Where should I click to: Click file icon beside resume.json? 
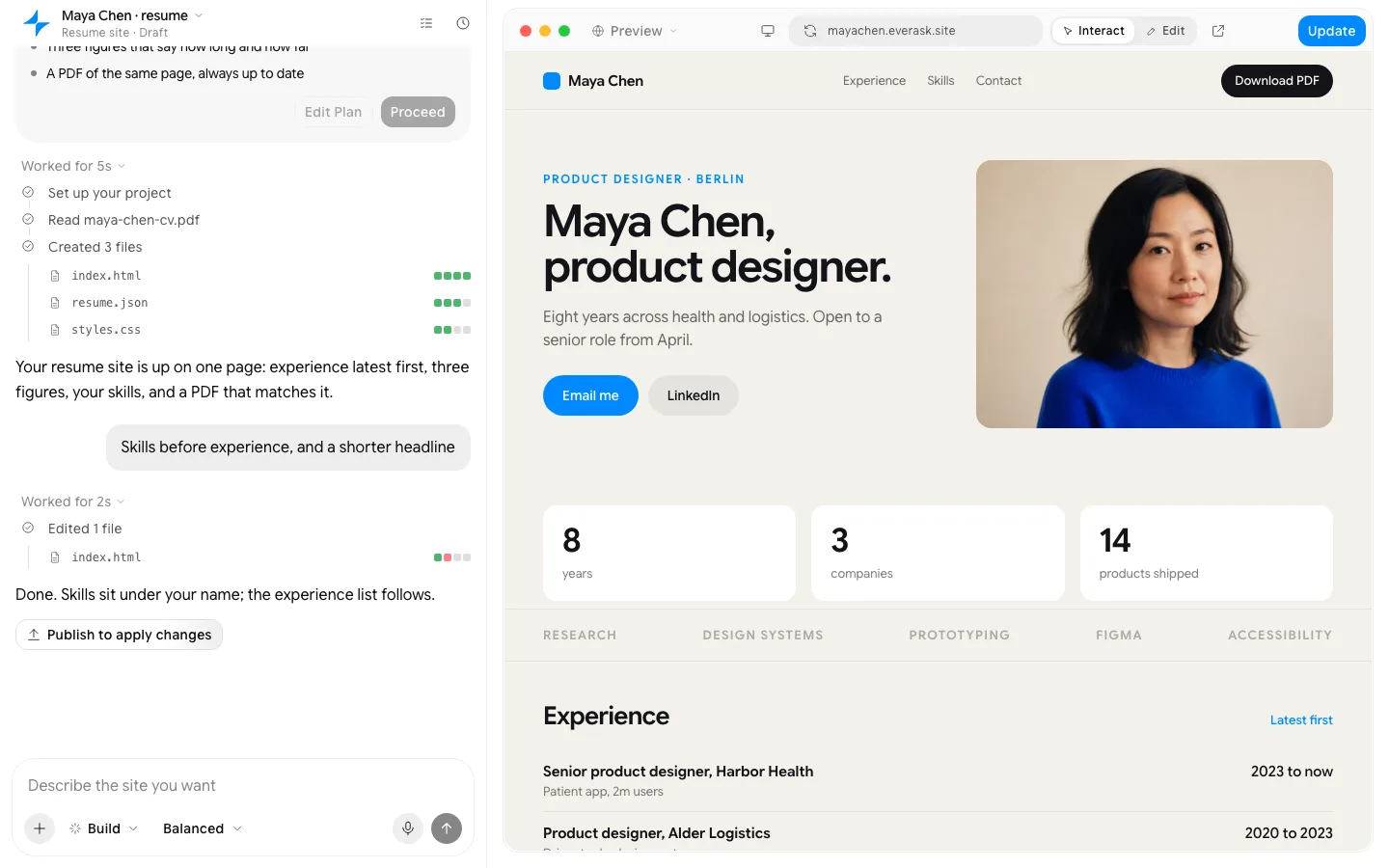(55, 303)
